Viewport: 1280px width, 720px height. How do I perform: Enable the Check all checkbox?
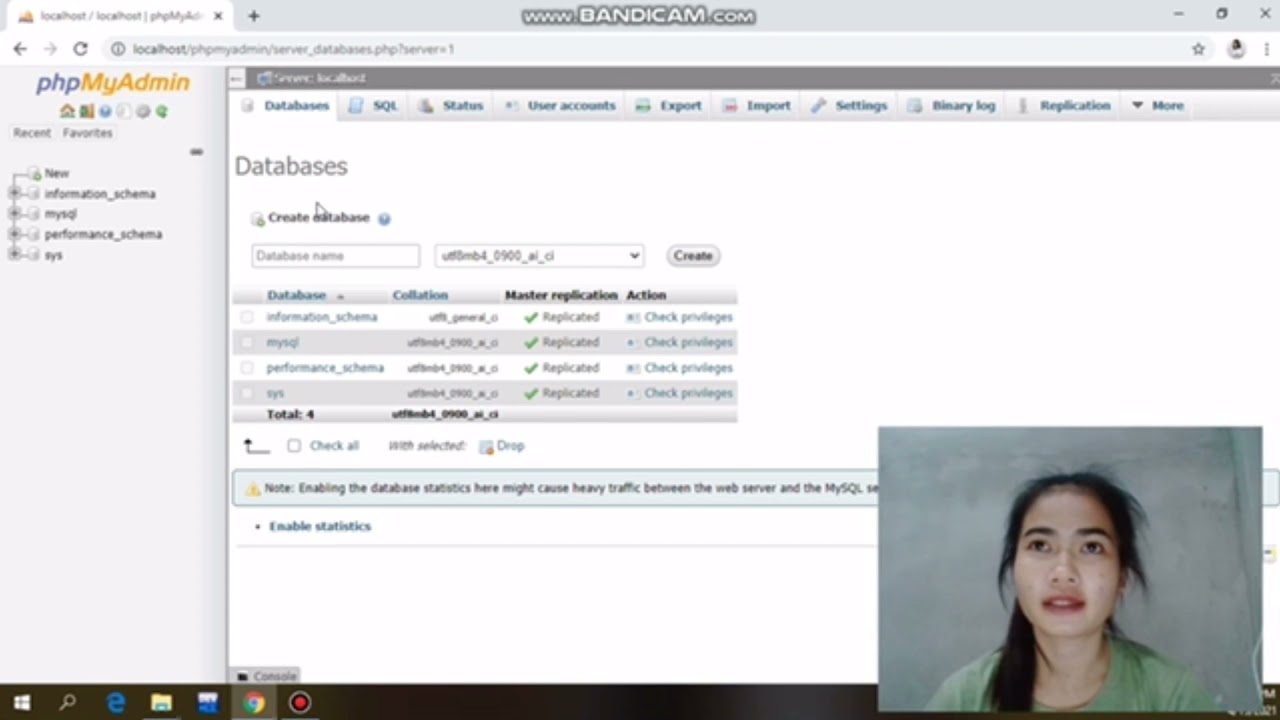(294, 446)
